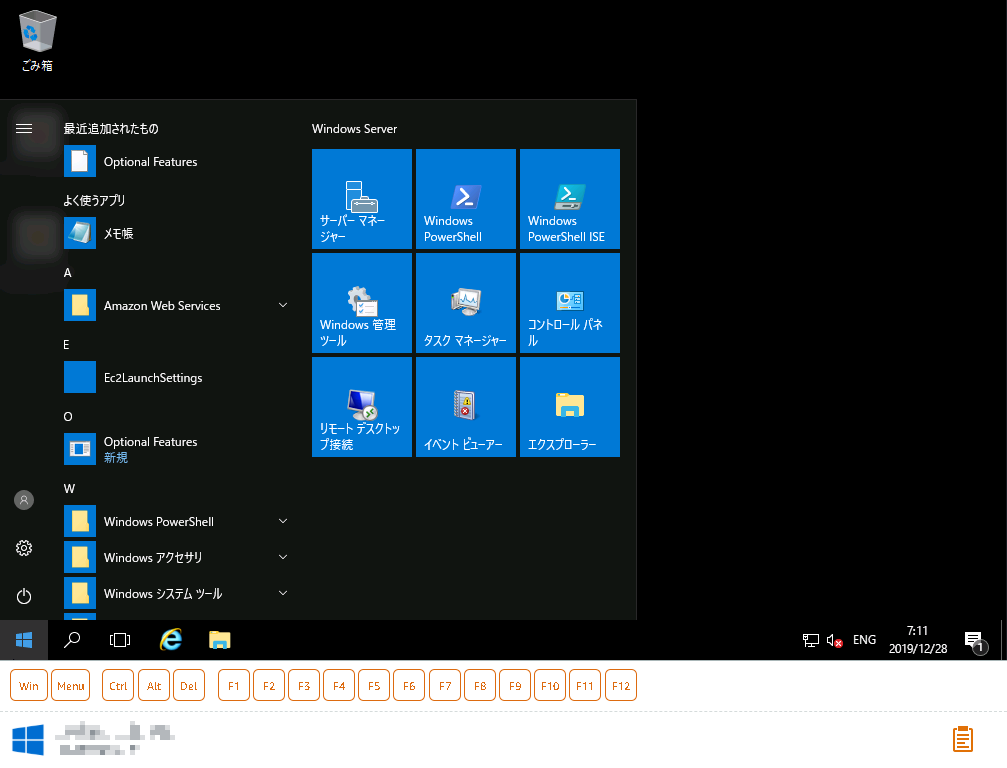Screen dimensions: 1007x768
Task: Expand the Windows PowerShell folder
Action: tap(176, 521)
